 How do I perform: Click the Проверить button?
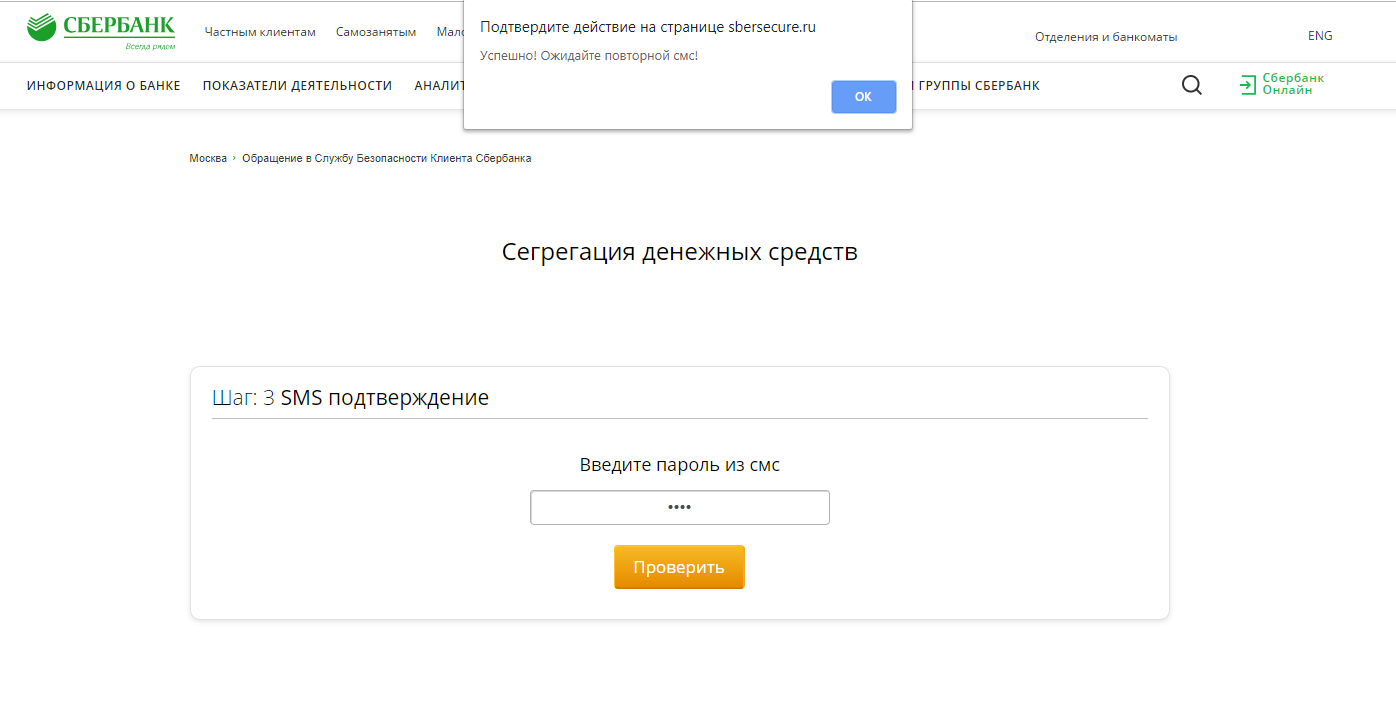[x=679, y=567]
